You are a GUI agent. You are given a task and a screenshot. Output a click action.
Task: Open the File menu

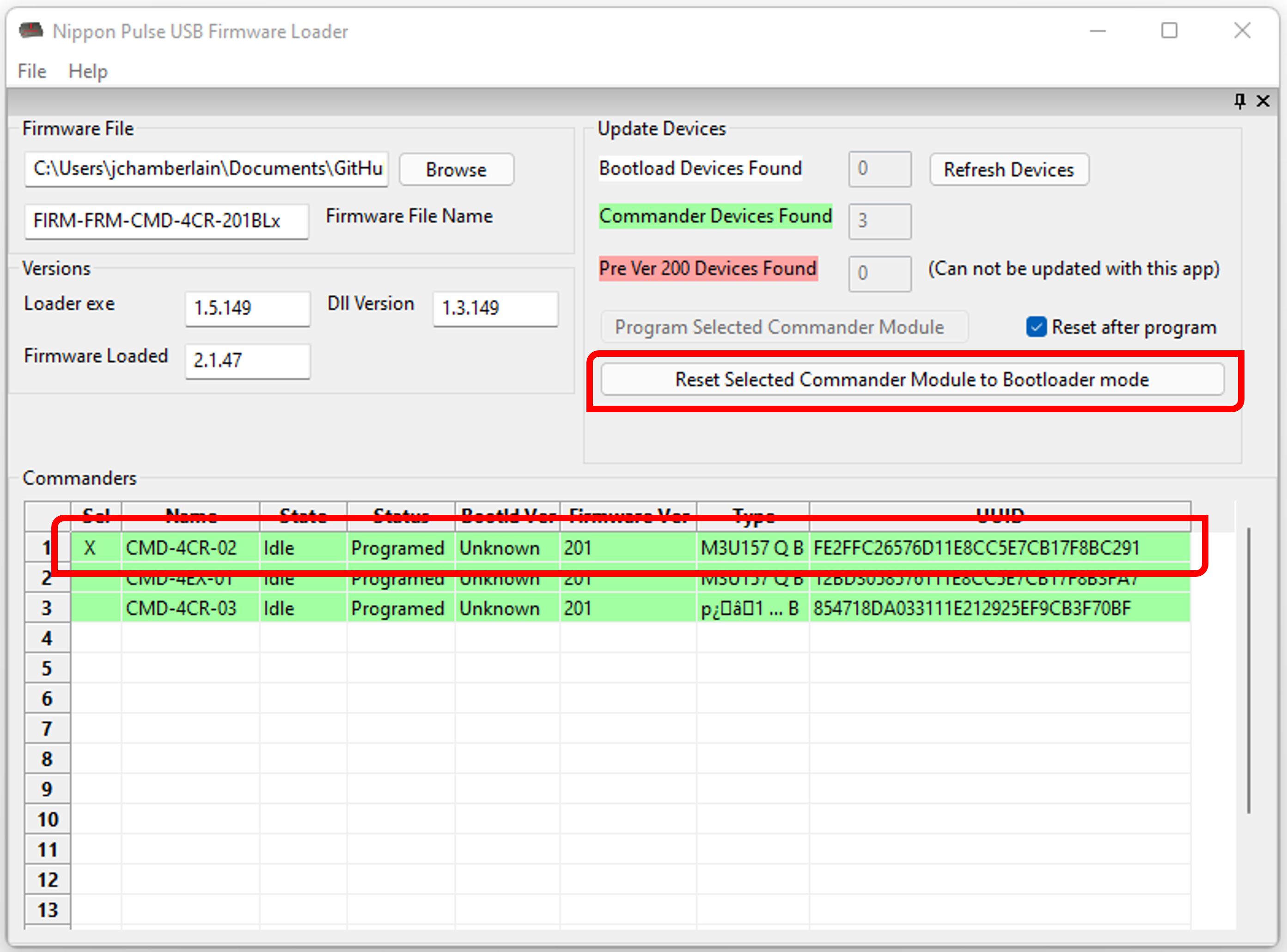32,72
